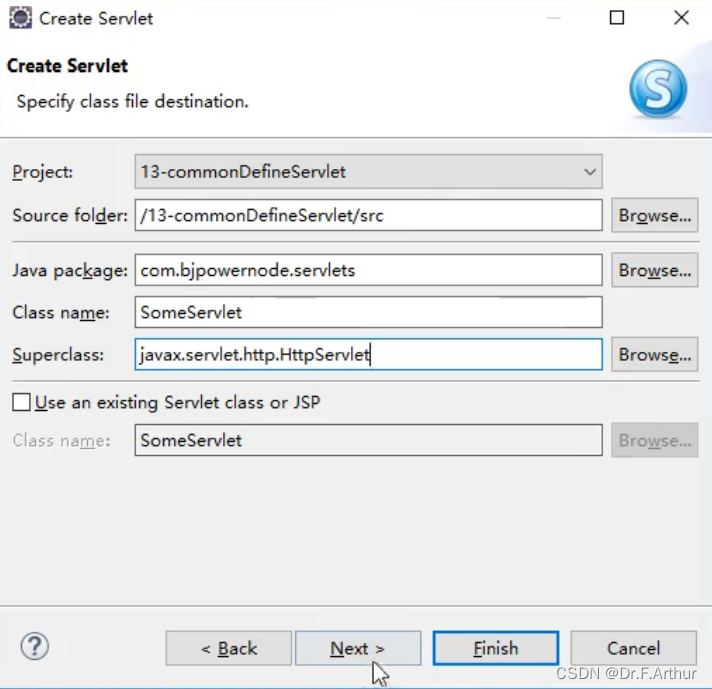Browse for the Superclass
The image size is (712, 689).
654,354
